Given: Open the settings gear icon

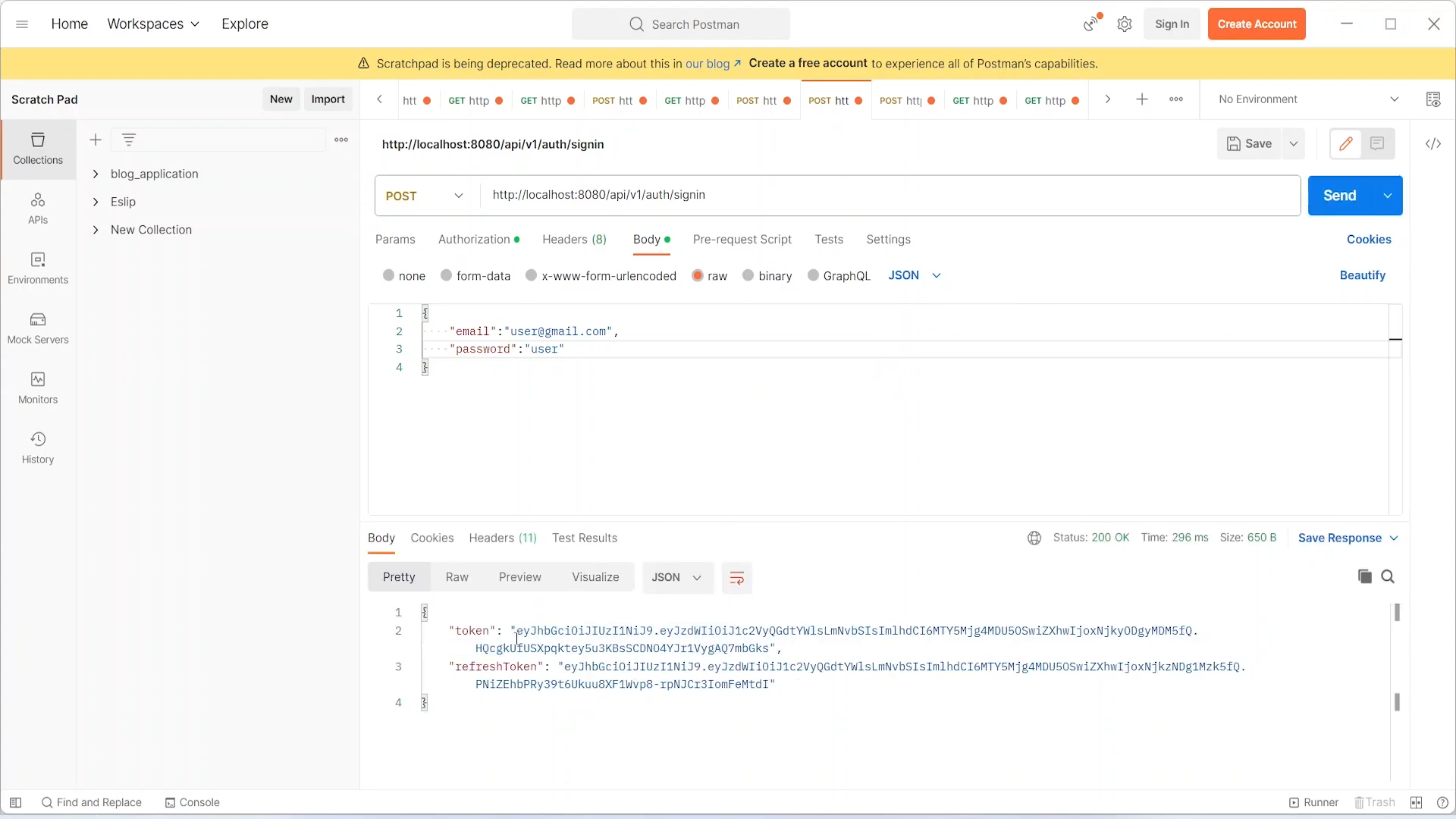Looking at the screenshot, I should [1125, 24].
